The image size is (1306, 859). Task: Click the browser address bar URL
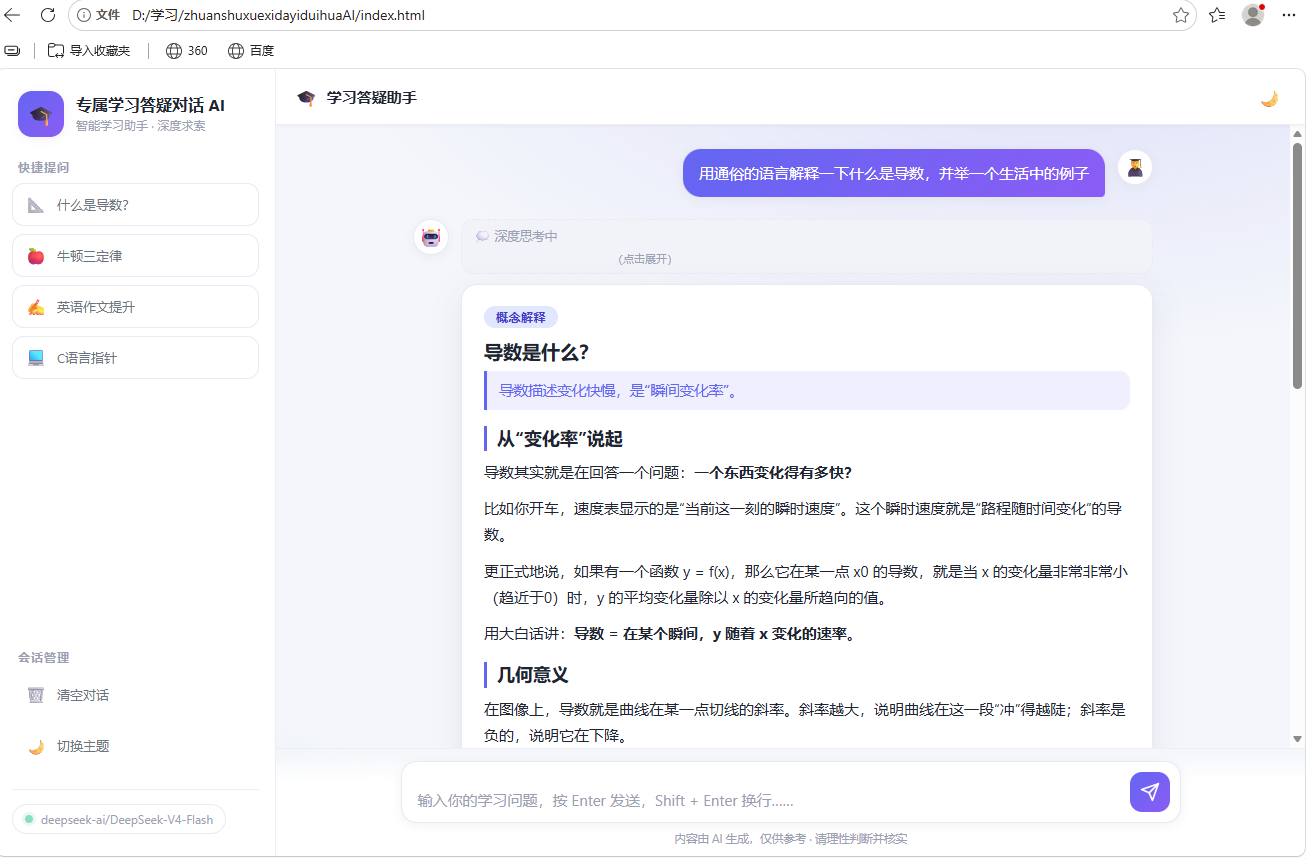(x=278, y=15)
